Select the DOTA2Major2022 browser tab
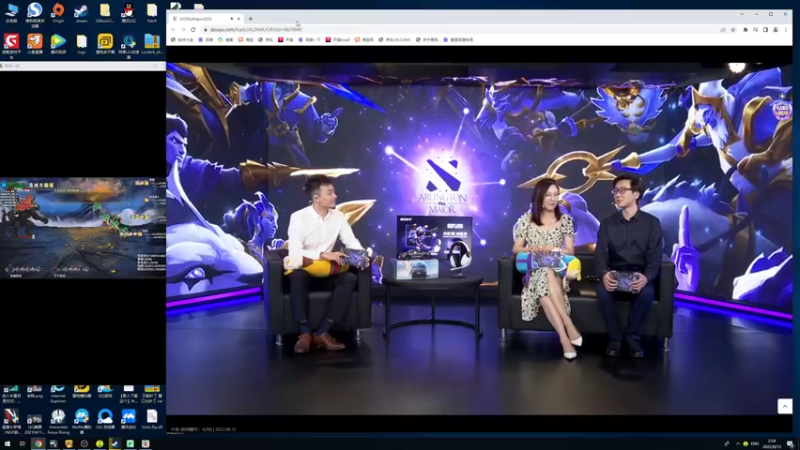The width and height of the screenshot is (800, 450). pyautogui.click(x=207, y=19)
